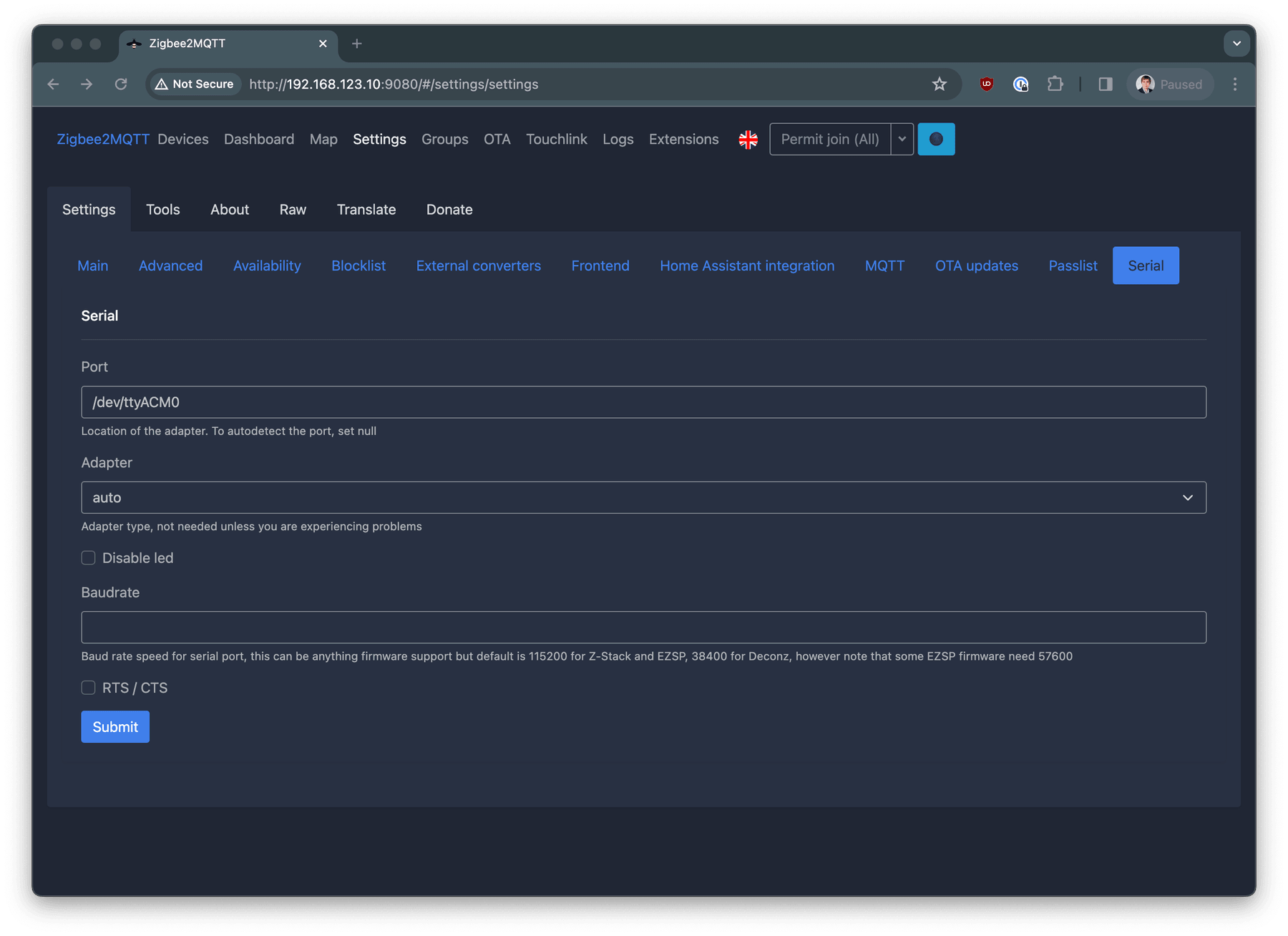Open the Home Assistant integration settings link

[747, 265]
